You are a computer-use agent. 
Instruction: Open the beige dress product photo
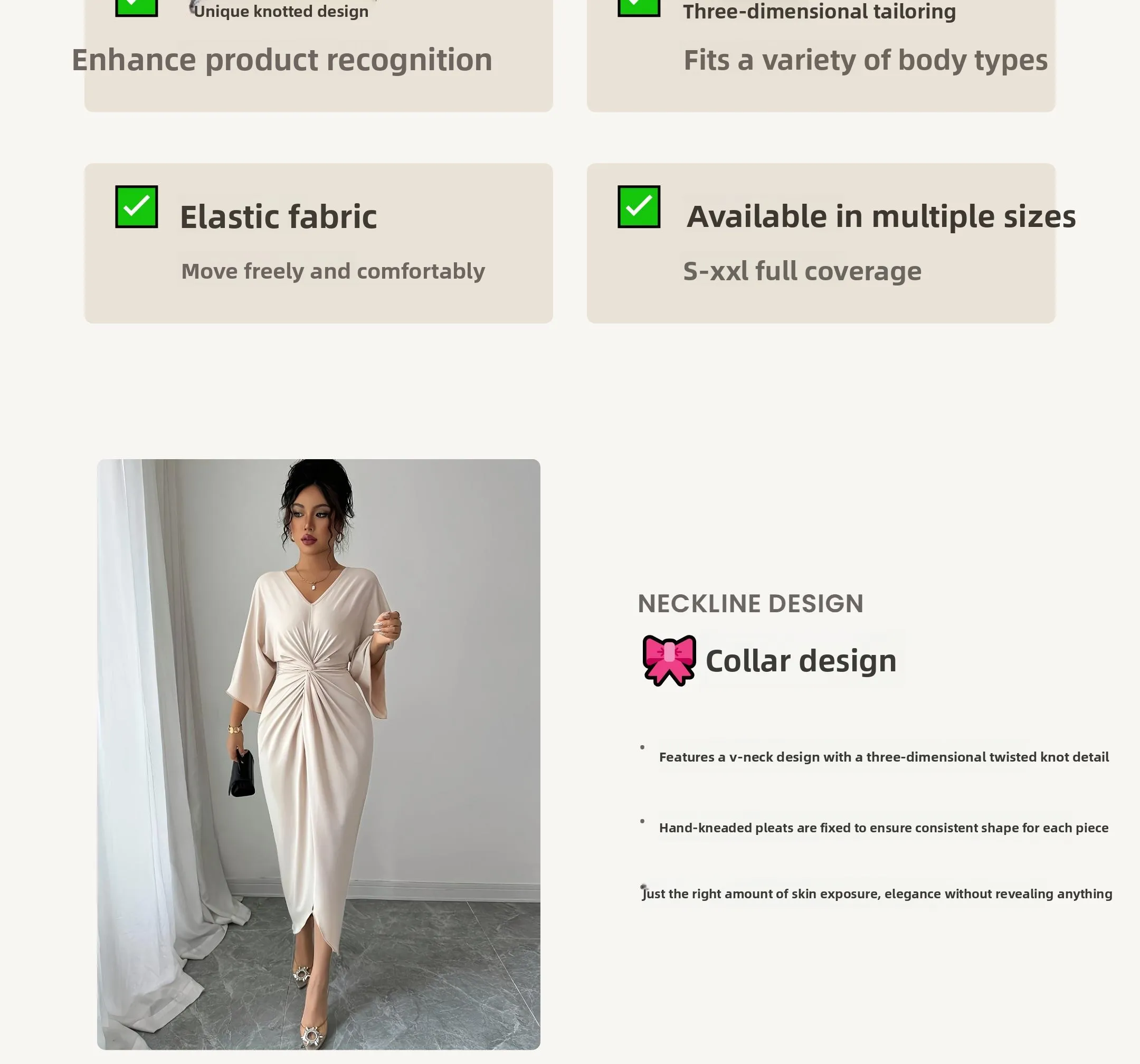(x=318, y=754)
